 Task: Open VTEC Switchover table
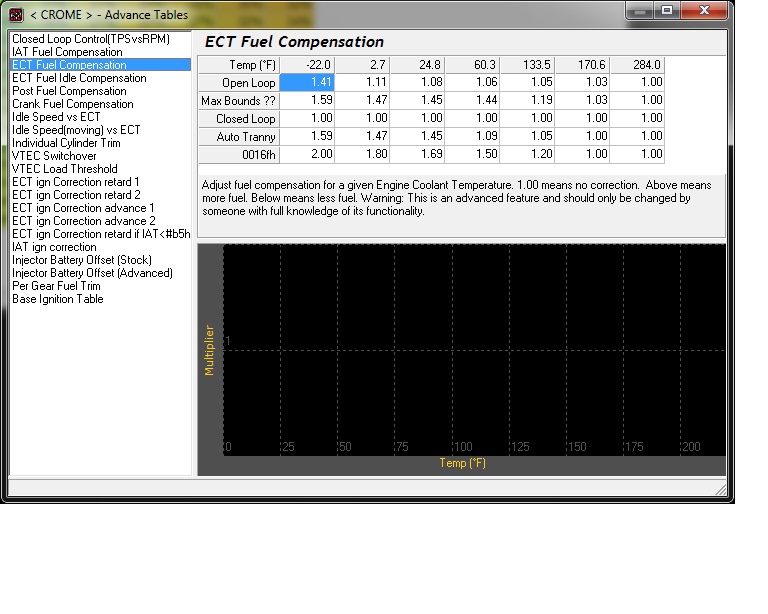(x=54, y=156)
